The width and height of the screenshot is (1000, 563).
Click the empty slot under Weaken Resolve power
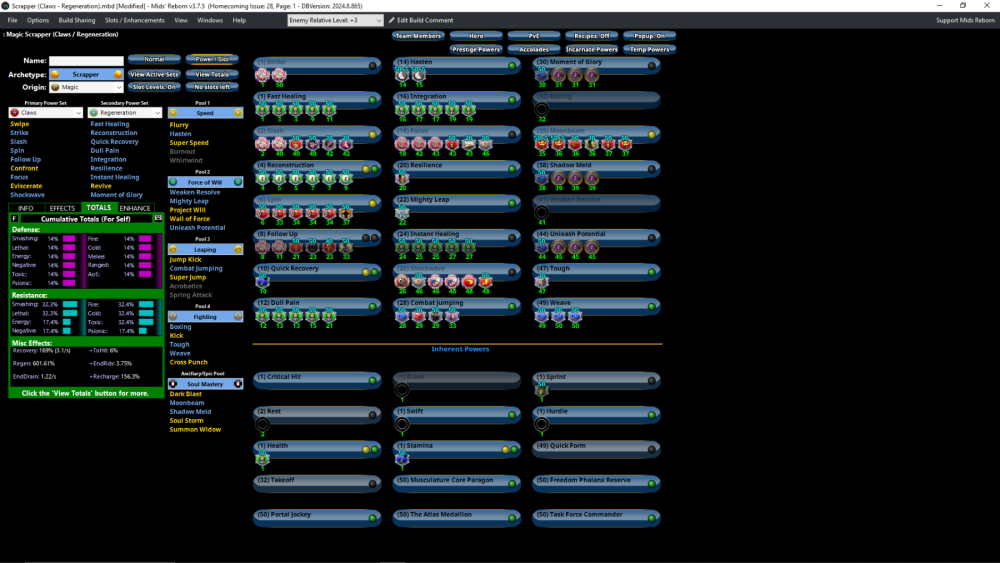pyautogui.click(x=541, y=212)
